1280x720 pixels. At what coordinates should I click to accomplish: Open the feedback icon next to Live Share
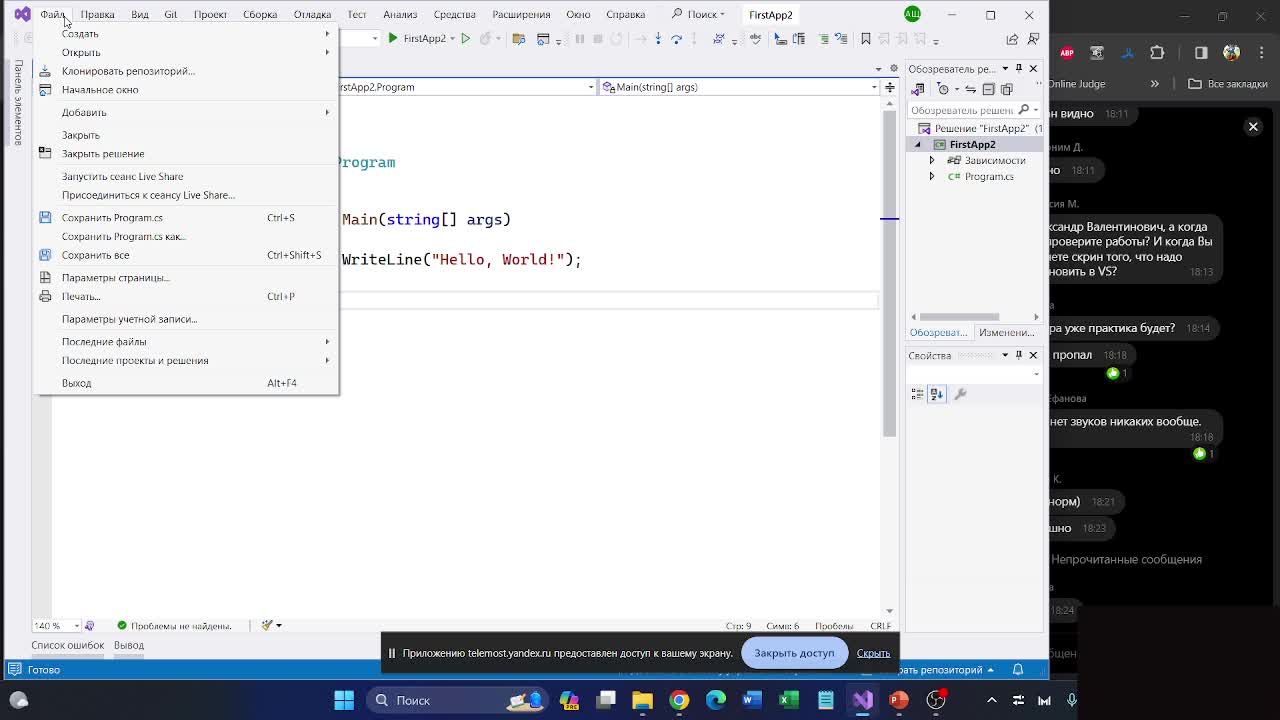[1034, 38]
